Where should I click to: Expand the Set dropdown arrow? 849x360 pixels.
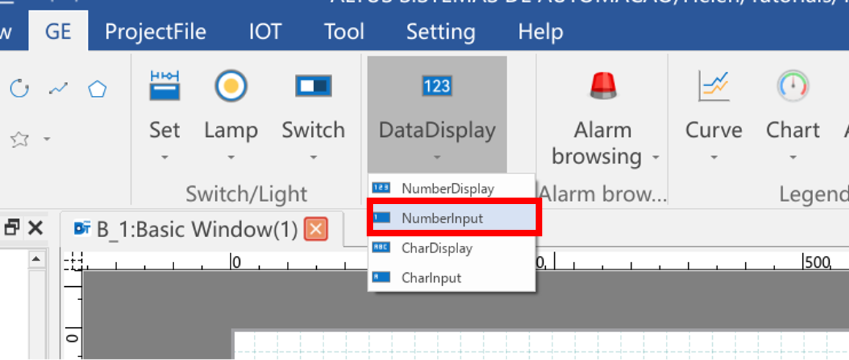point(165,158)
